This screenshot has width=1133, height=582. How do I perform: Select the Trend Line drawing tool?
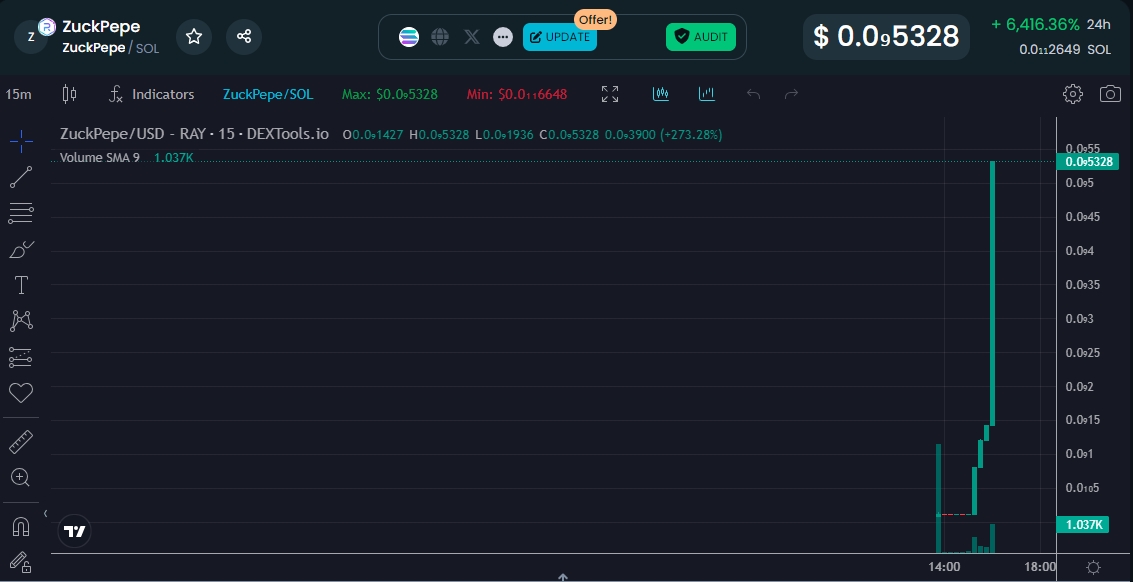point(21,177)
